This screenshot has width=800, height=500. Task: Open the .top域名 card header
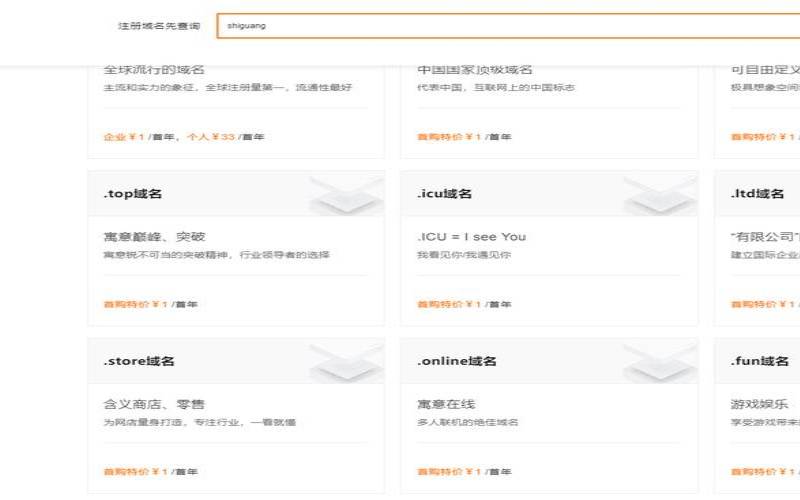(236, 194)
